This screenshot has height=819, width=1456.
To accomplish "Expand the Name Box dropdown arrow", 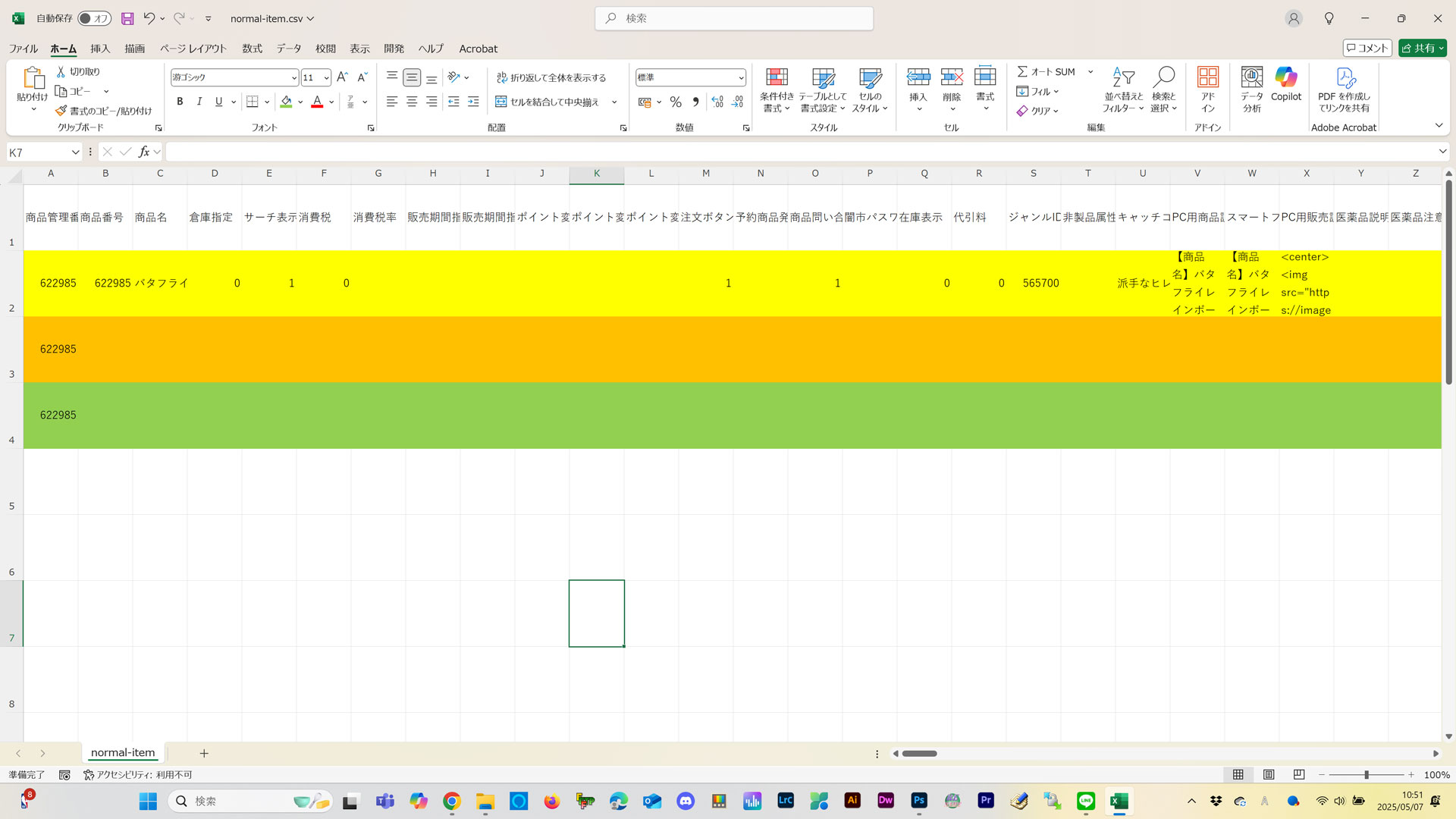I will click(x=75, y=152).
